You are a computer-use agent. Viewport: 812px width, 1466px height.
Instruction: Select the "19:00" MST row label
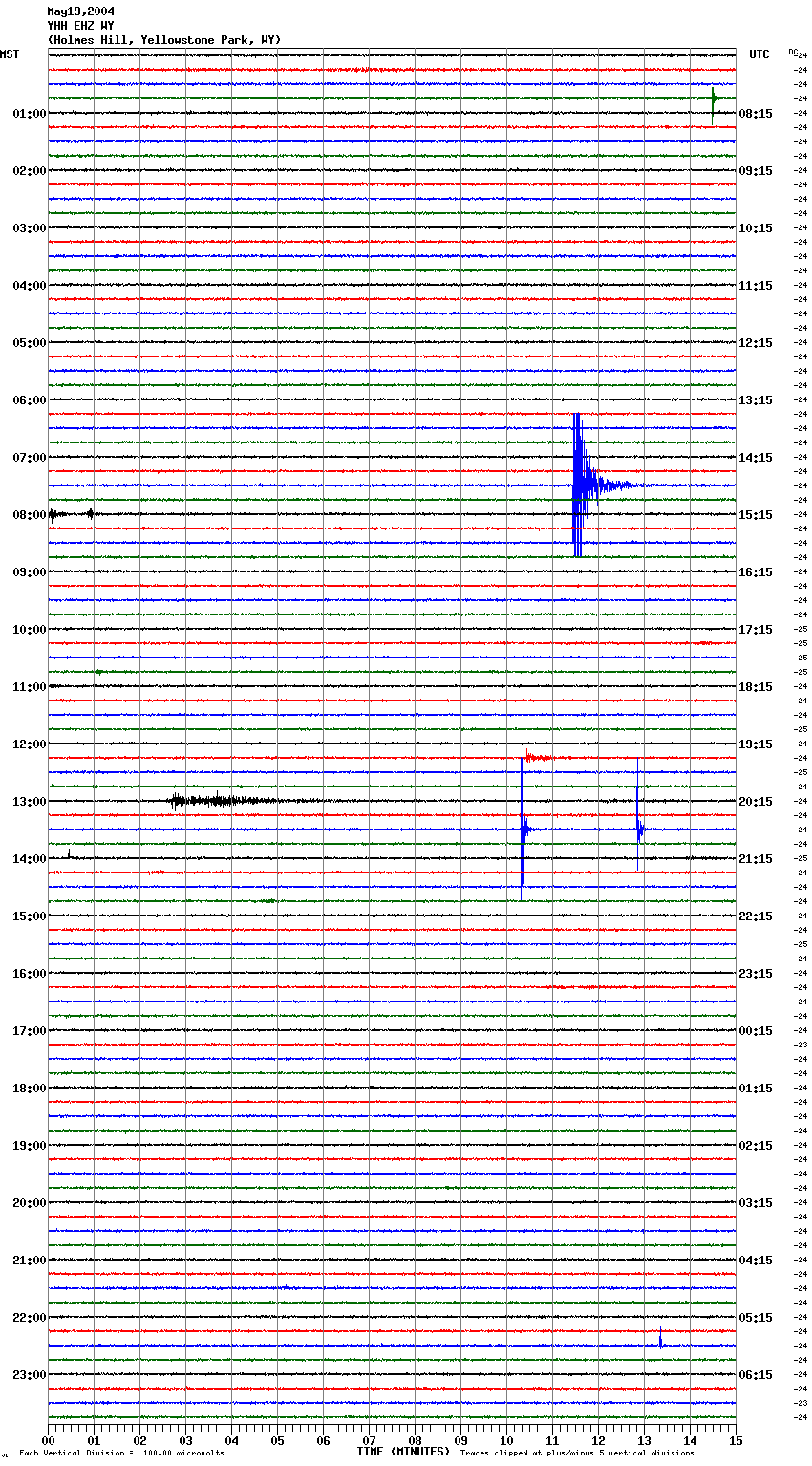coord(30,1146)
